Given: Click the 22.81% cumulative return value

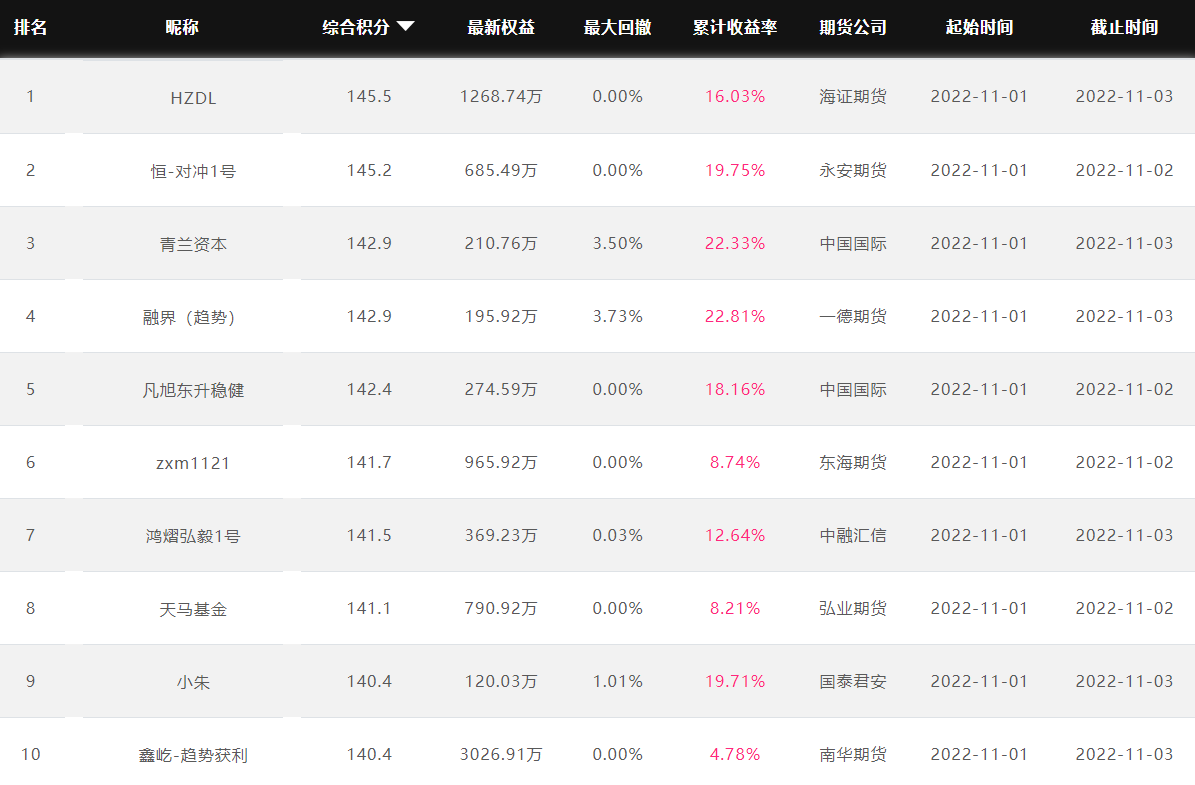Looking at the screenshot, I should coord(735,316).
